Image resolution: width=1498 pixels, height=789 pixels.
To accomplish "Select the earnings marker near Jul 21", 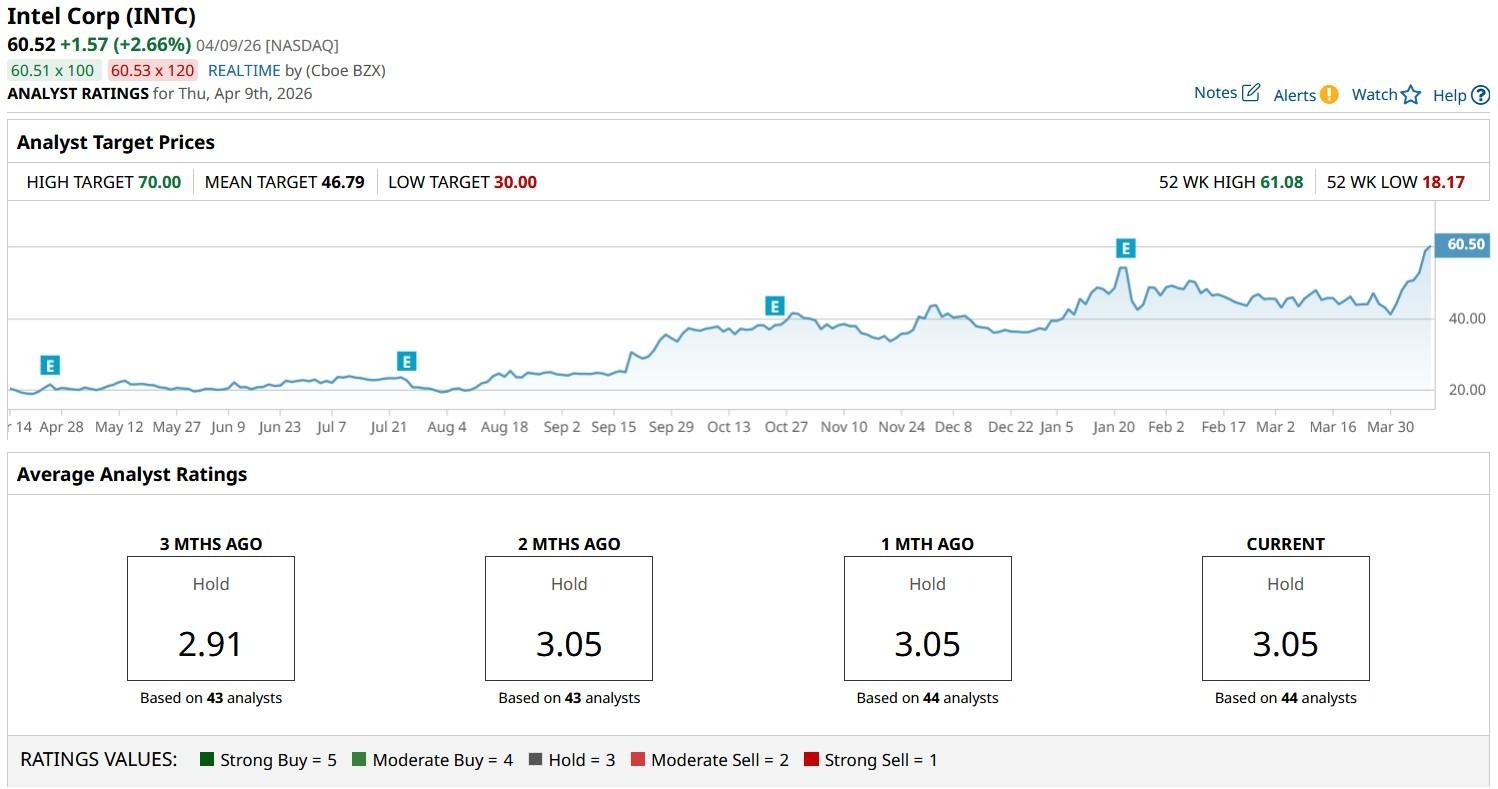I will pos(406,361).
